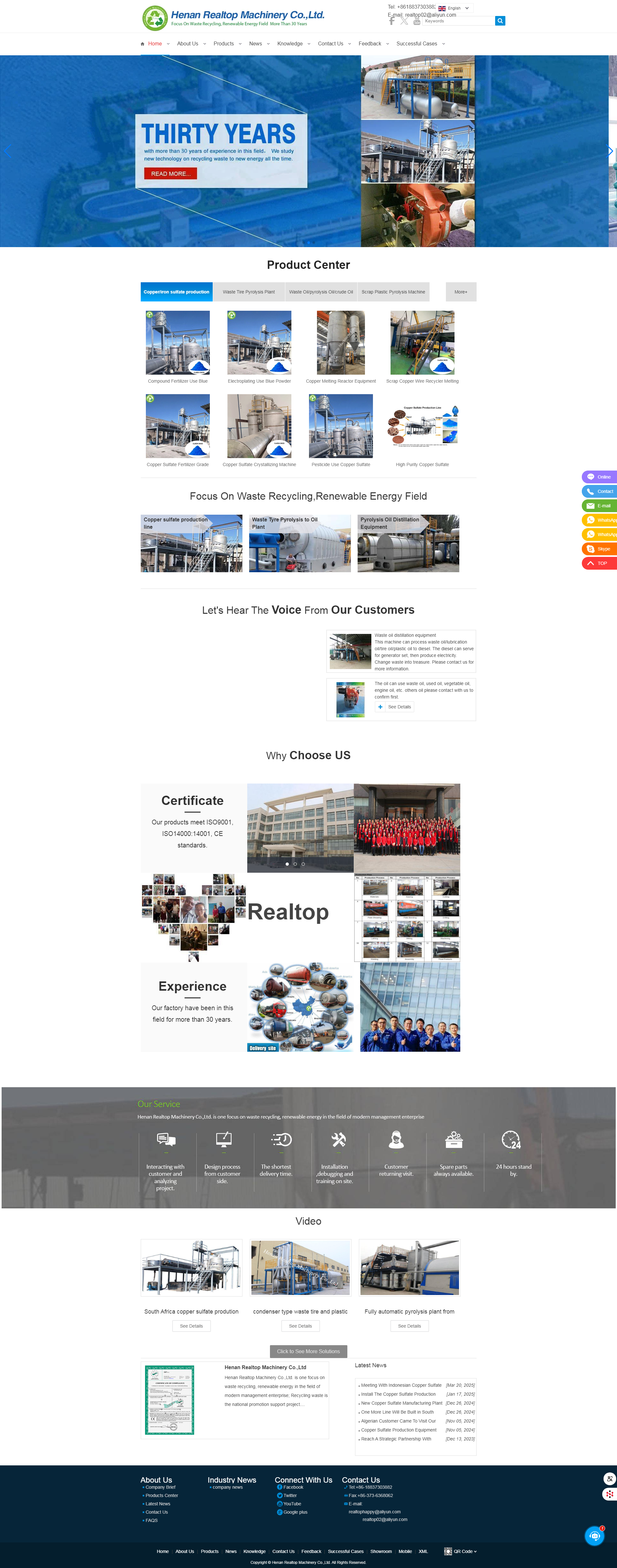Click footer Google plus icon link

(280, 1512)
